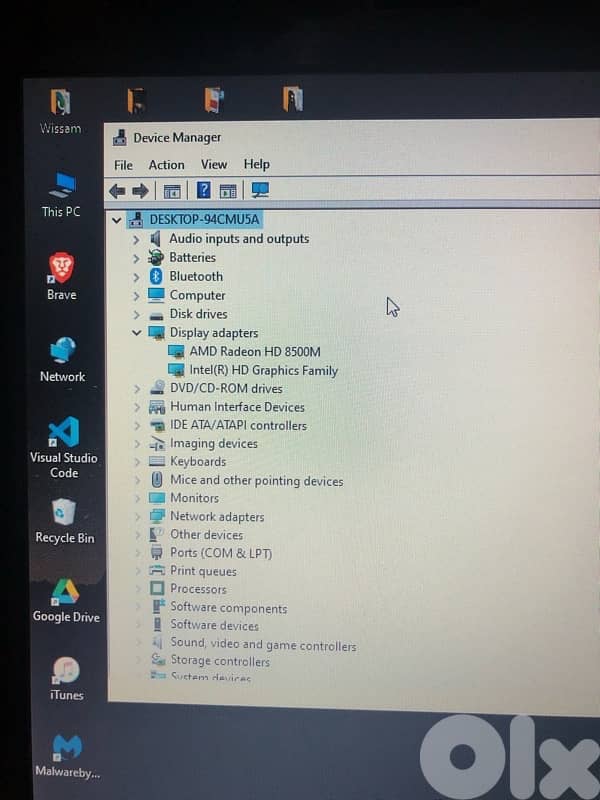Click the Mice and other pointing devices icon
Screen dimensions: 600x800
[157, 480]
